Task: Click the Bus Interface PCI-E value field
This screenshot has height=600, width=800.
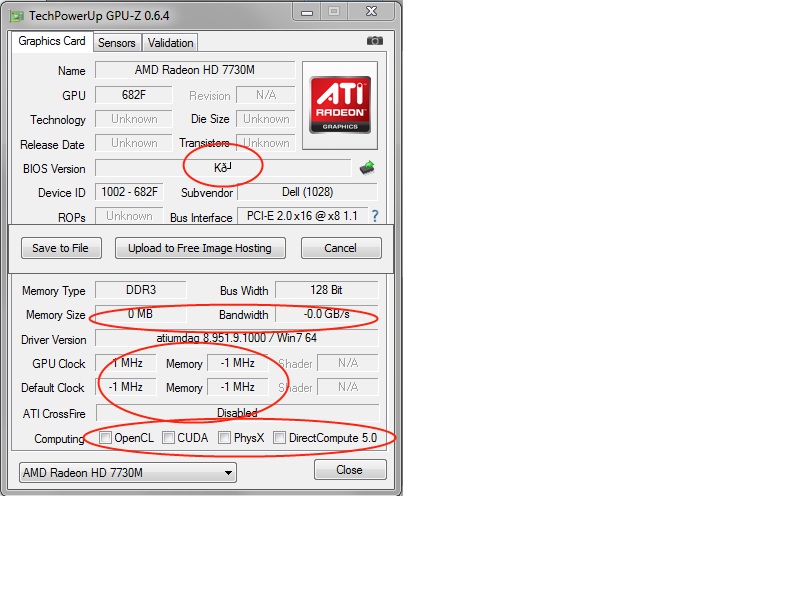Action: (x=302, y=216)
